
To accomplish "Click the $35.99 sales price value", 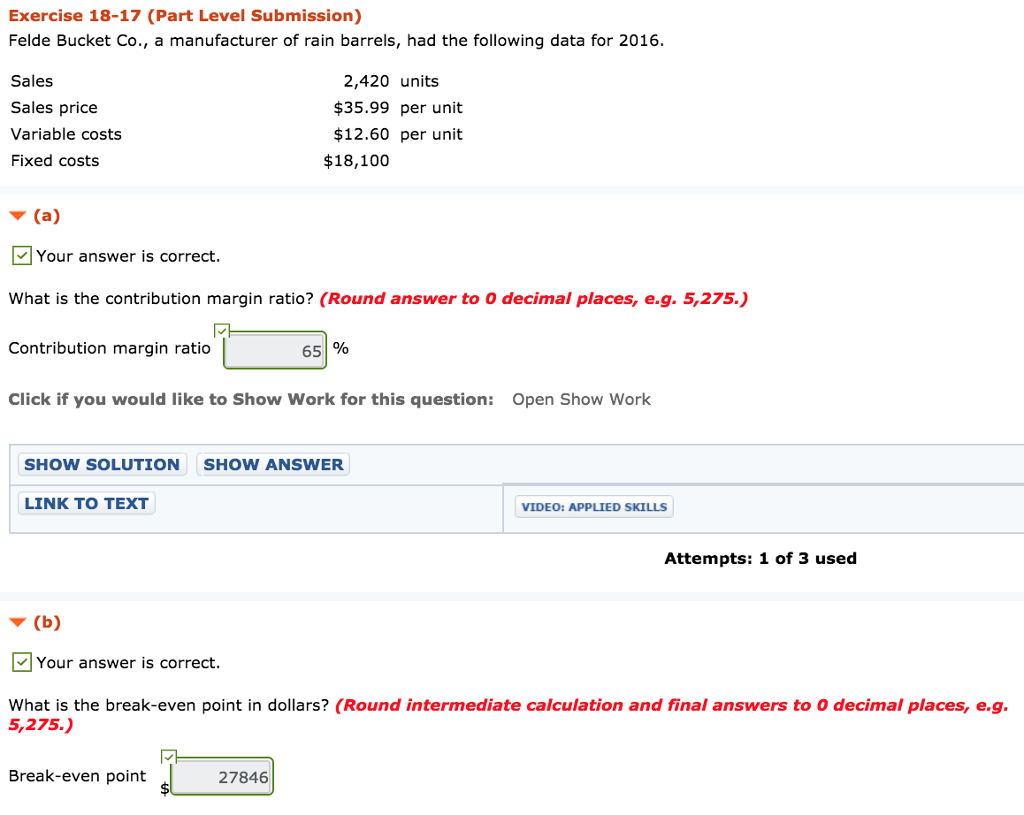I will pyautogui.click(x=361, y=108).
